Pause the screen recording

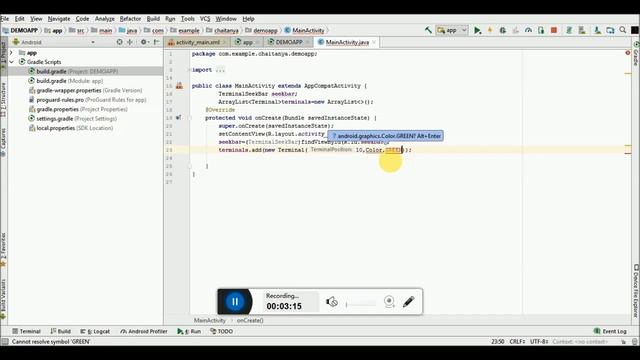point(235,302)
